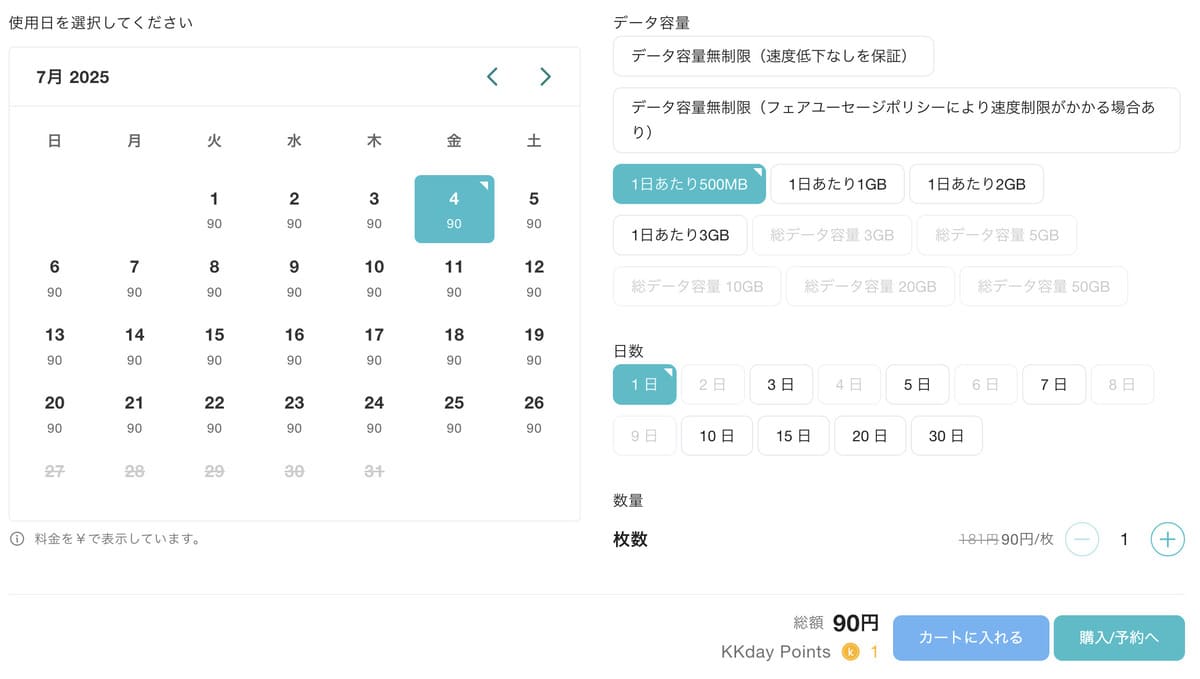Click the 総データ容量 3GB option
The width and height of the screenshot is (1200, 679).
click(x=832, y=235)
